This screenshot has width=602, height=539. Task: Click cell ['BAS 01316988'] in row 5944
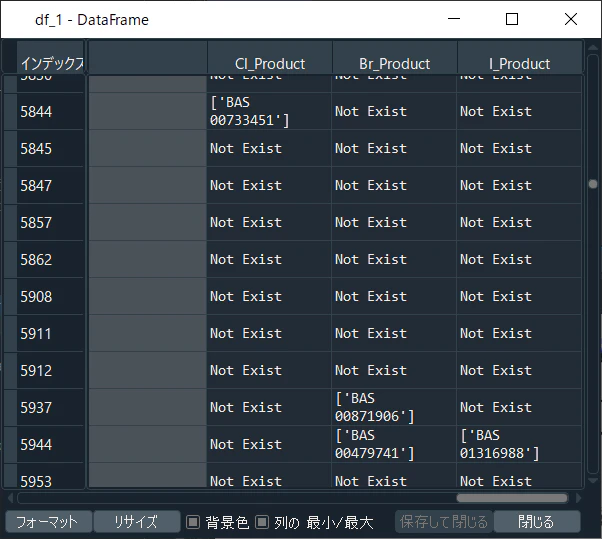click(x=519, y=444)
